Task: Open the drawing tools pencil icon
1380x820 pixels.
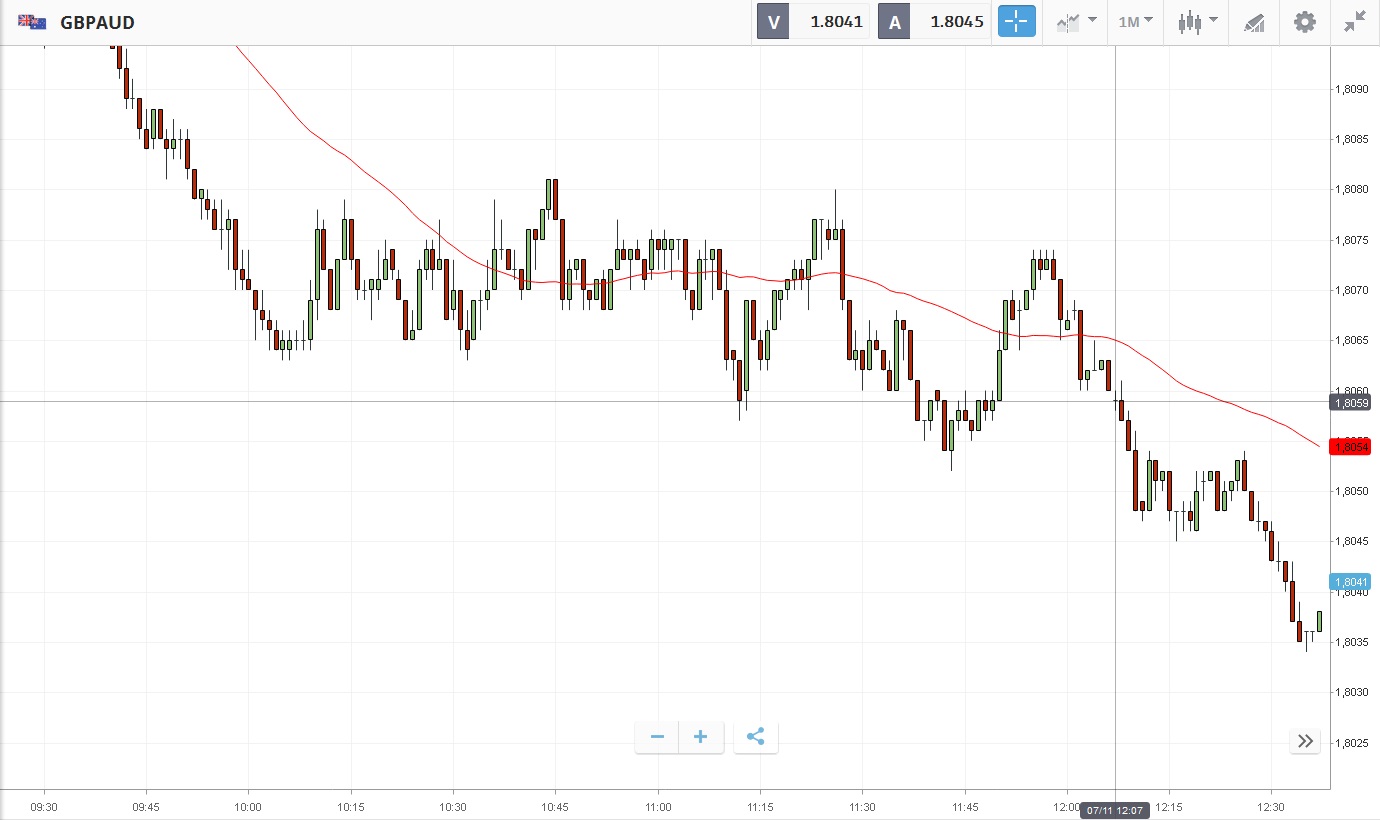Action: click(x=1254, y=22)
